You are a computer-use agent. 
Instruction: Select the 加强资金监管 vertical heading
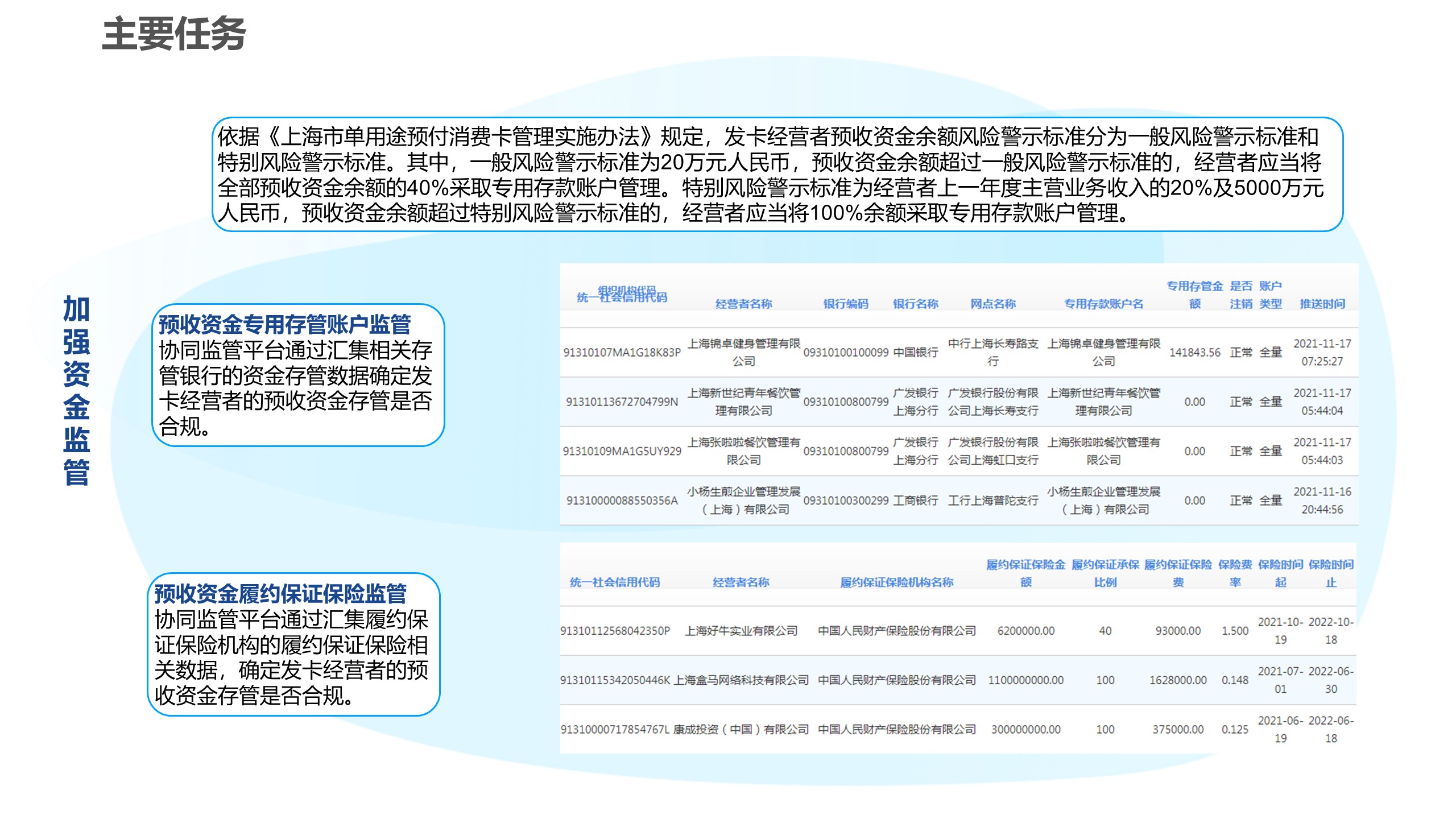tap(76, 390)
